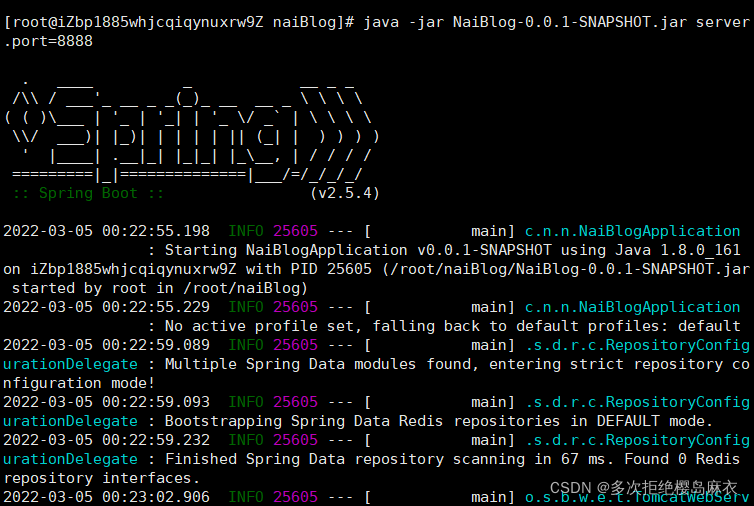
Task: Click 'started by root in /root/naiBlog)' line
Action: (160, 288)
